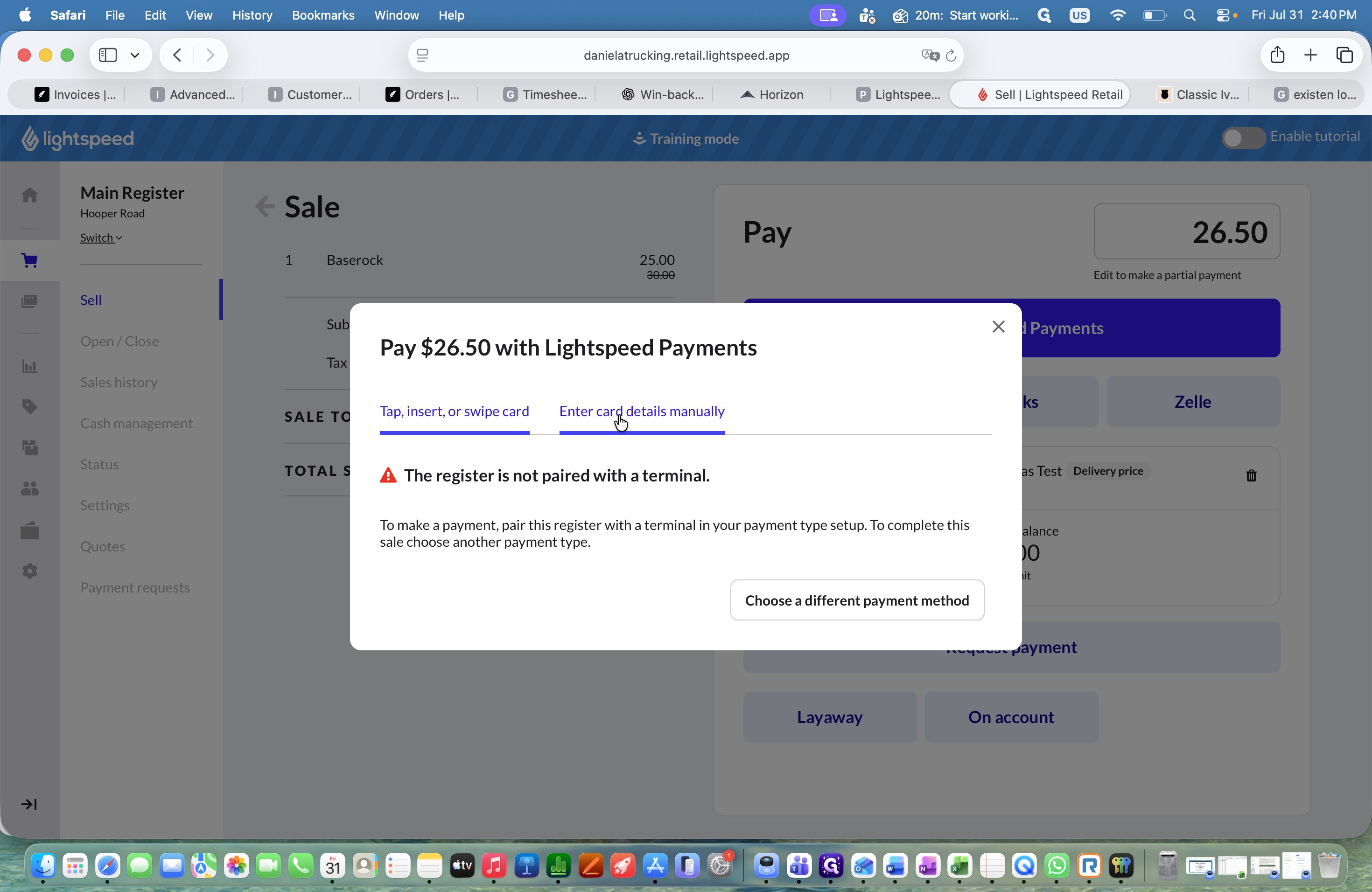Open Spotlight search in the menu bar
1372x892 pixels.
tap(1189, 15)
